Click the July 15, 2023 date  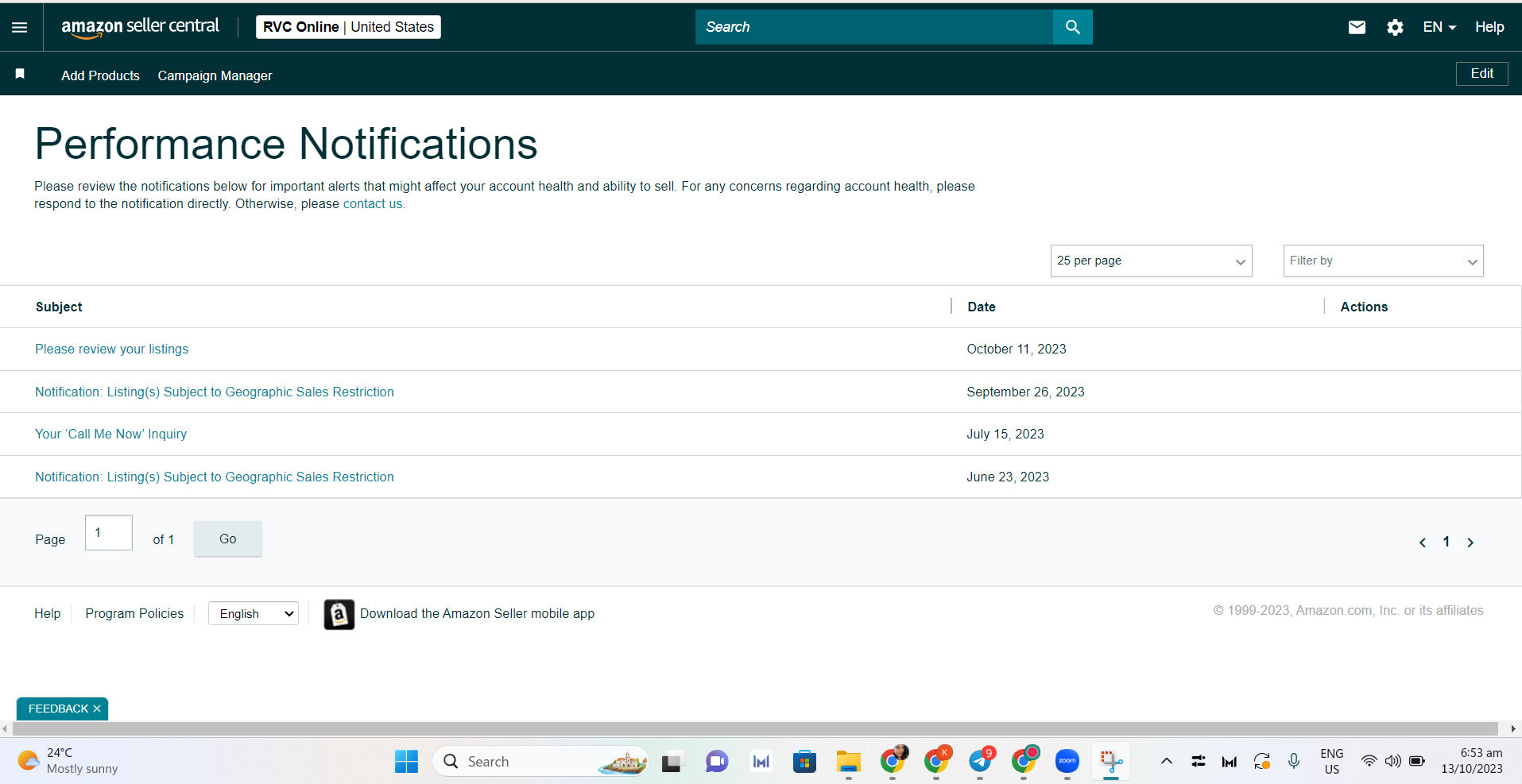coord(1005,434)
